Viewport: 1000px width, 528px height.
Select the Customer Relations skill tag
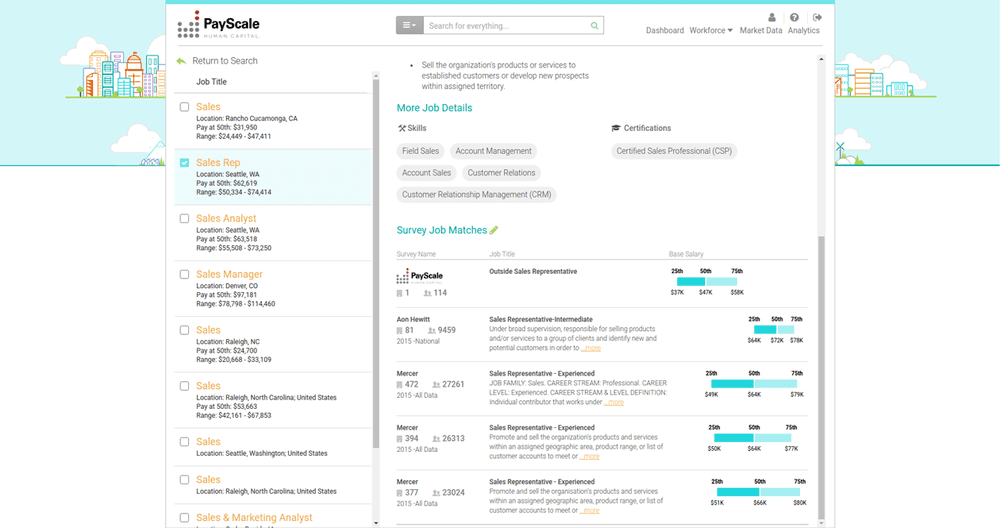point(501,173)
